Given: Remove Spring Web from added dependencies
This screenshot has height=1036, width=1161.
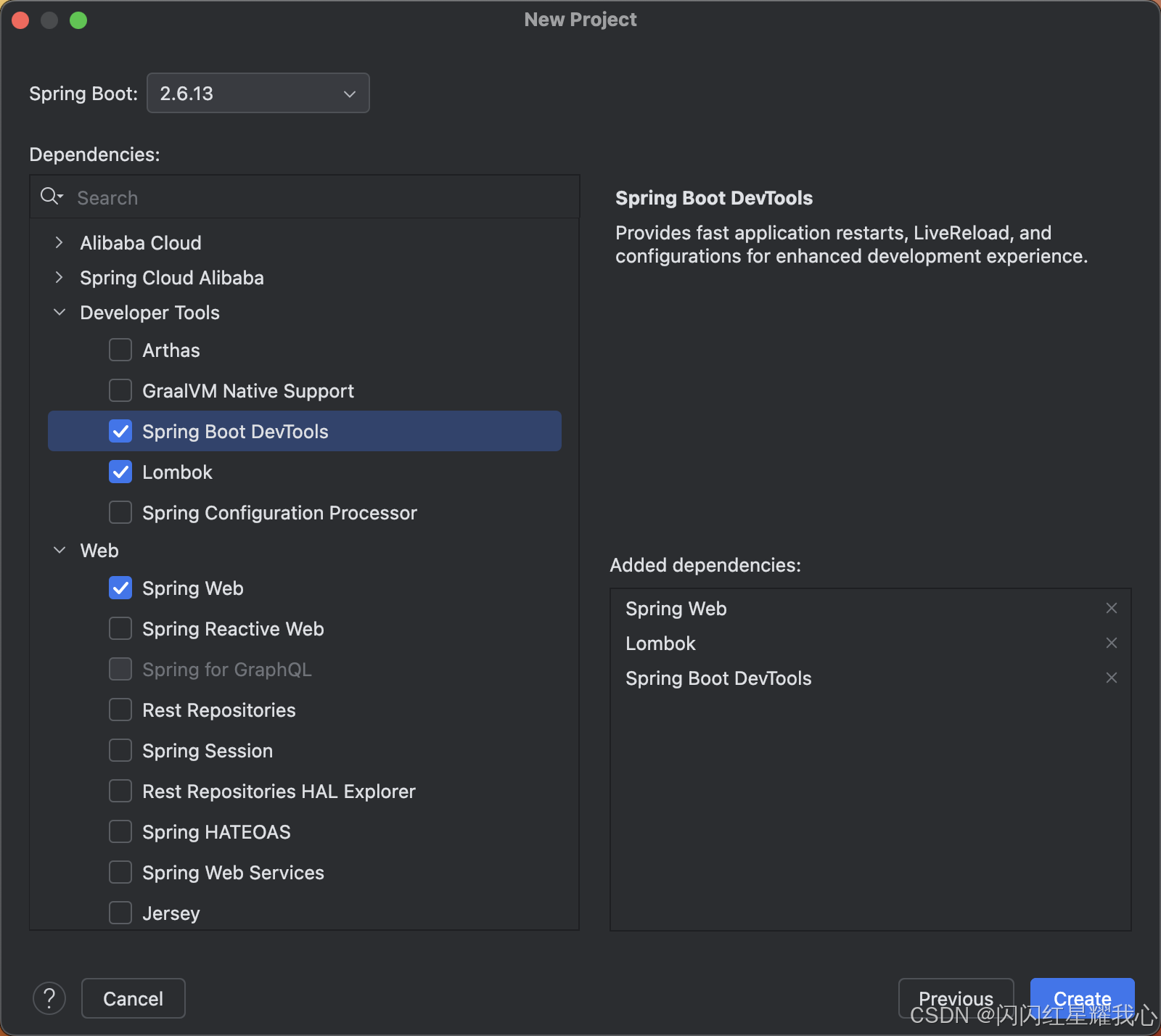Looking at the screenshot, I should click(1111, 608).
